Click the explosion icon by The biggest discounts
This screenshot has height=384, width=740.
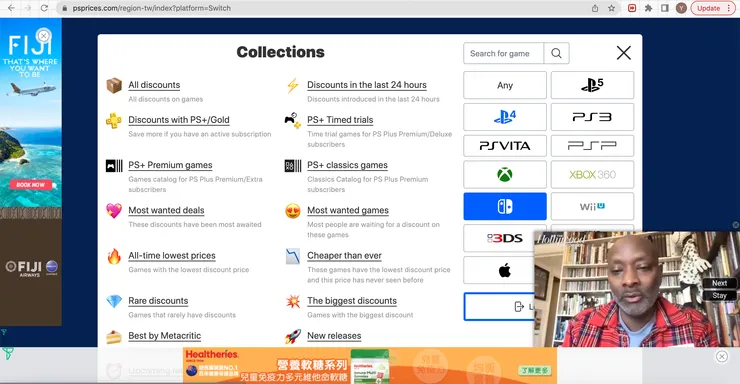293,301
